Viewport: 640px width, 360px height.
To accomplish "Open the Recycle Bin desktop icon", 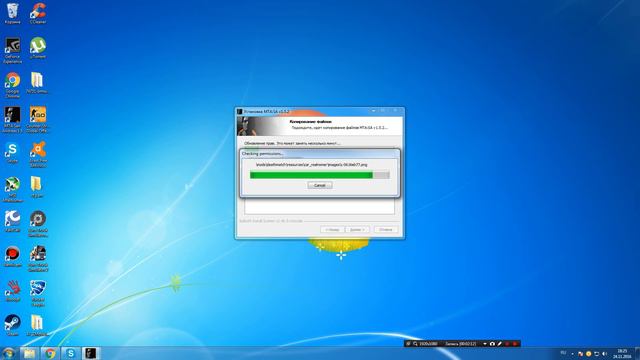I will point(12,13).
